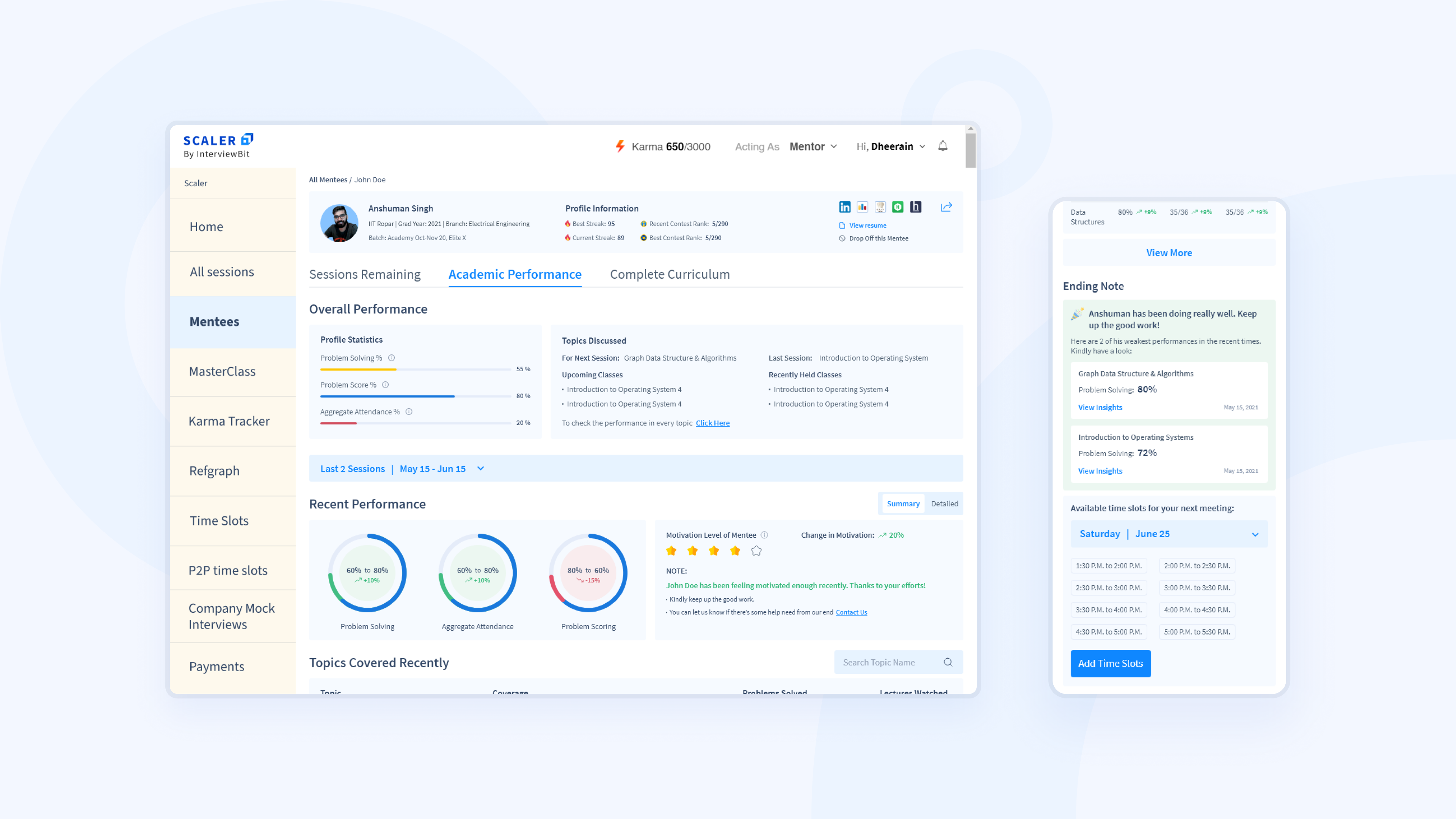The width and height of the screenshot is (1456, 819).
Task: Select the 2:00 P.M. to 2:30 P.M. slot
Action: [1197, 566]
